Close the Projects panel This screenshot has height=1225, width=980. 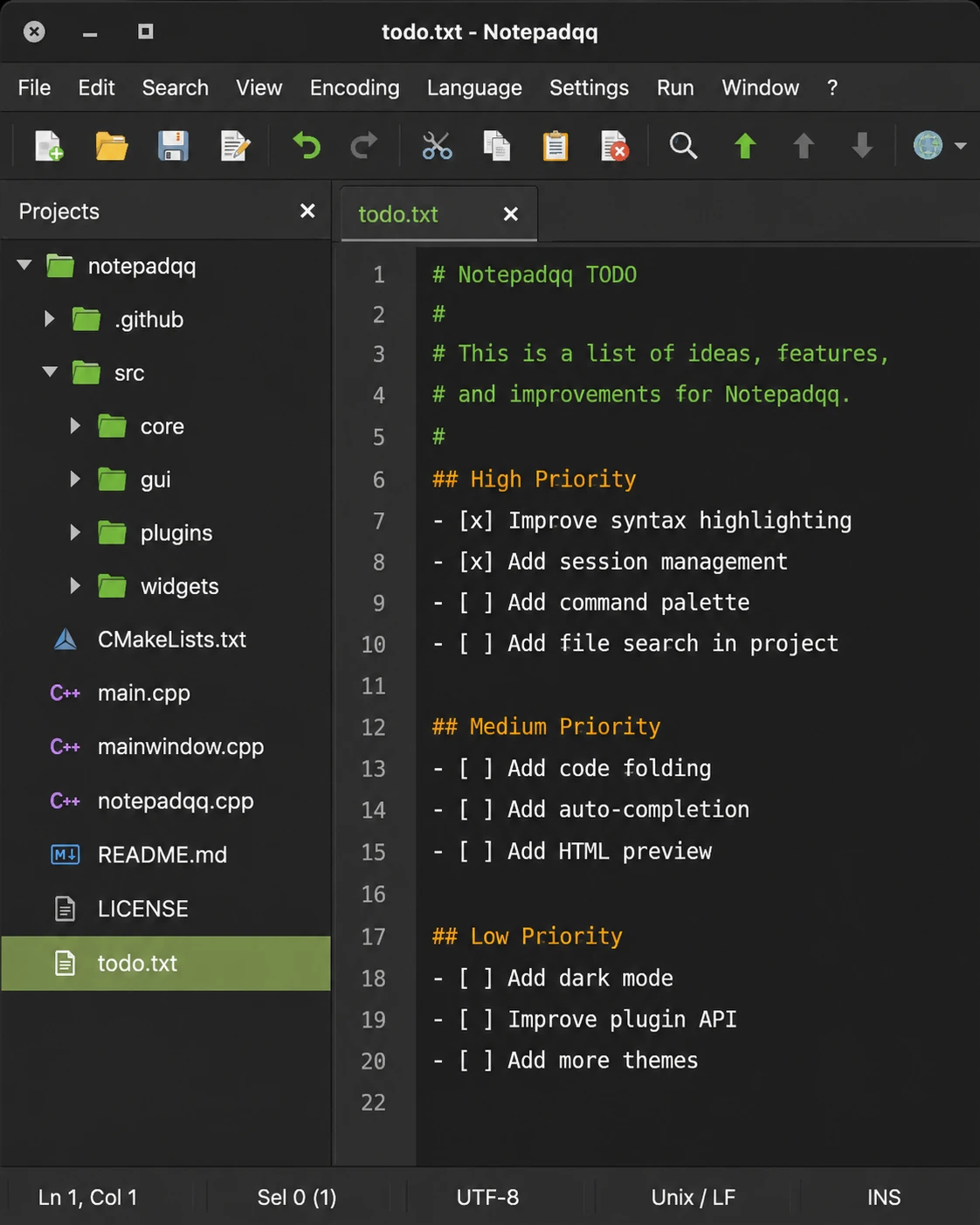point(307,211)
